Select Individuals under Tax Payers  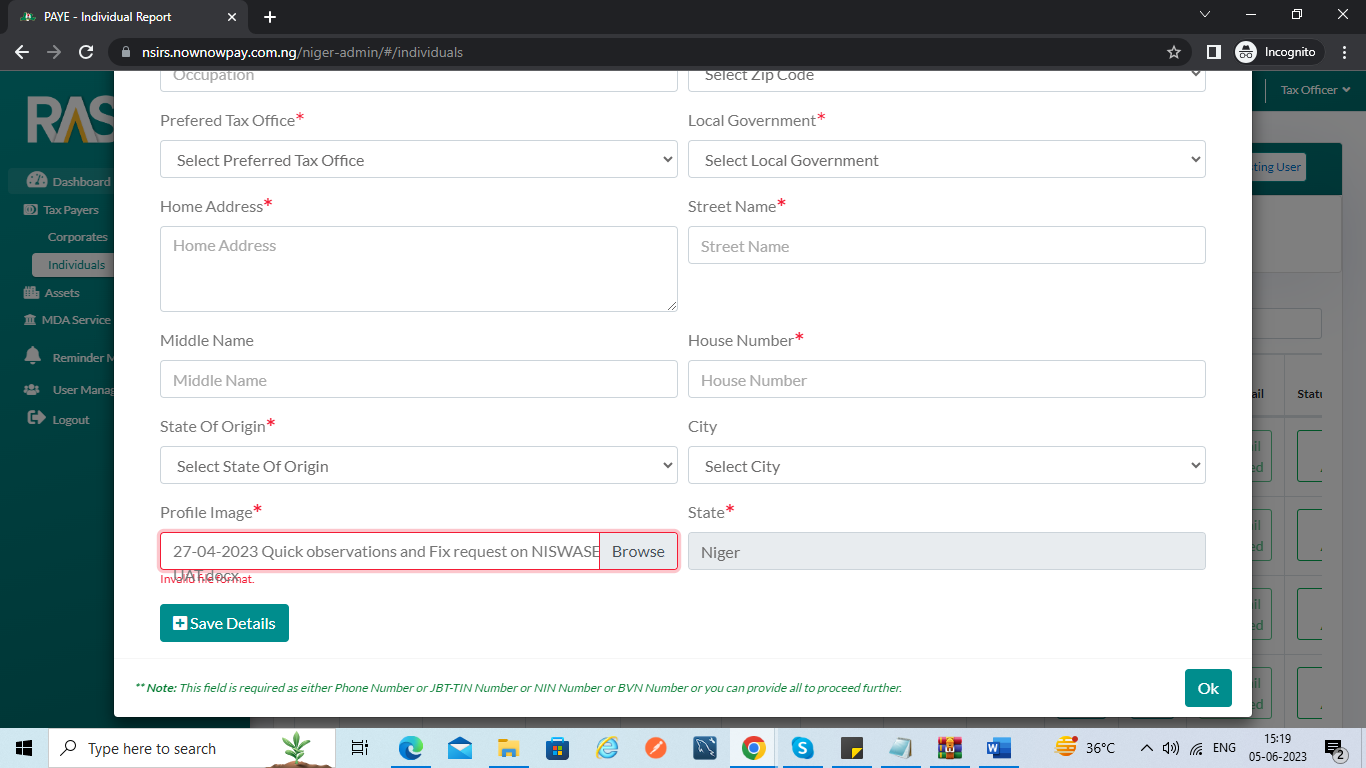73,265
